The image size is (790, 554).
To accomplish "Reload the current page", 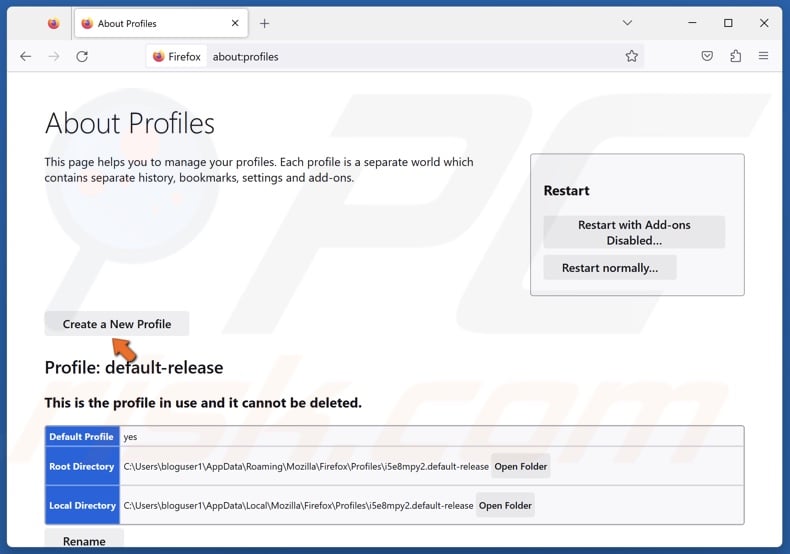I will 82,56.
